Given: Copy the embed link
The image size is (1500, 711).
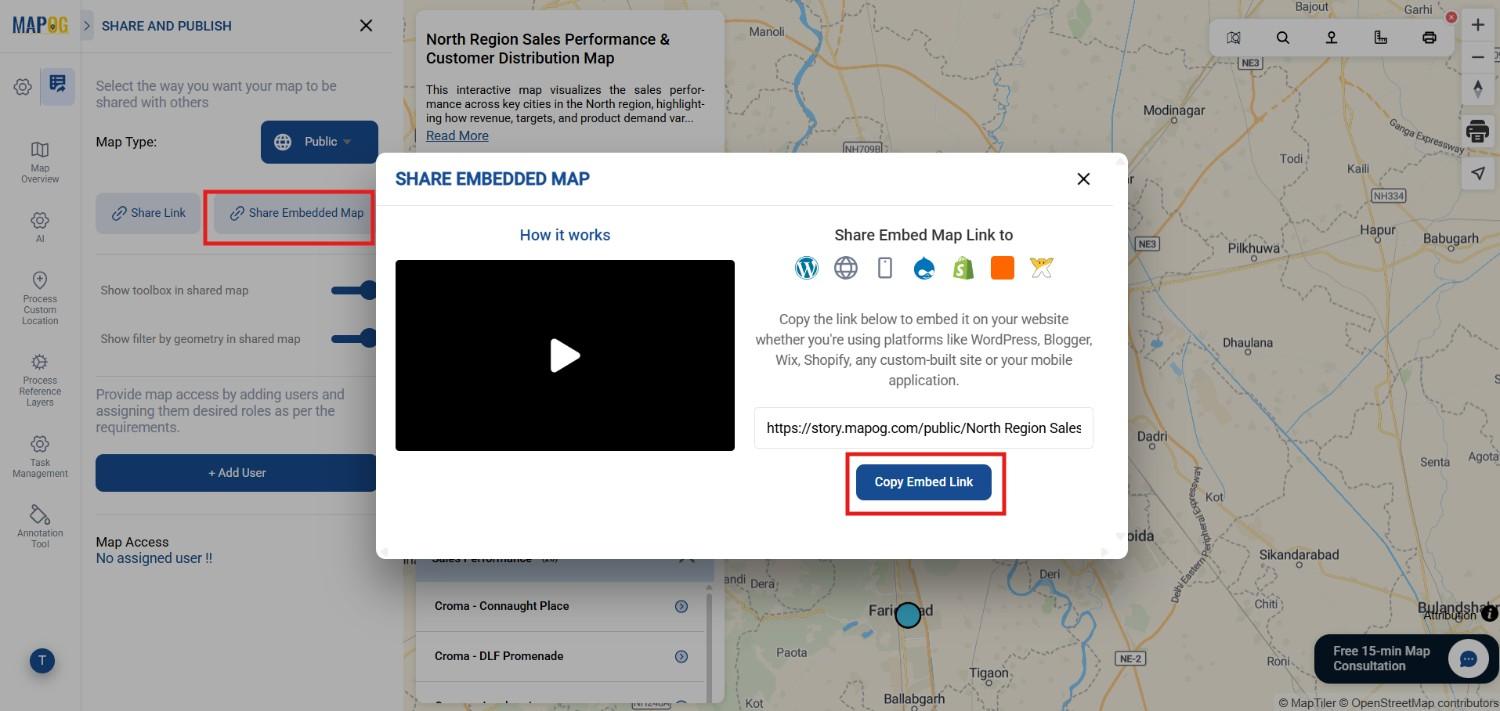Looking at the screenshot, I should coord(924,482).
